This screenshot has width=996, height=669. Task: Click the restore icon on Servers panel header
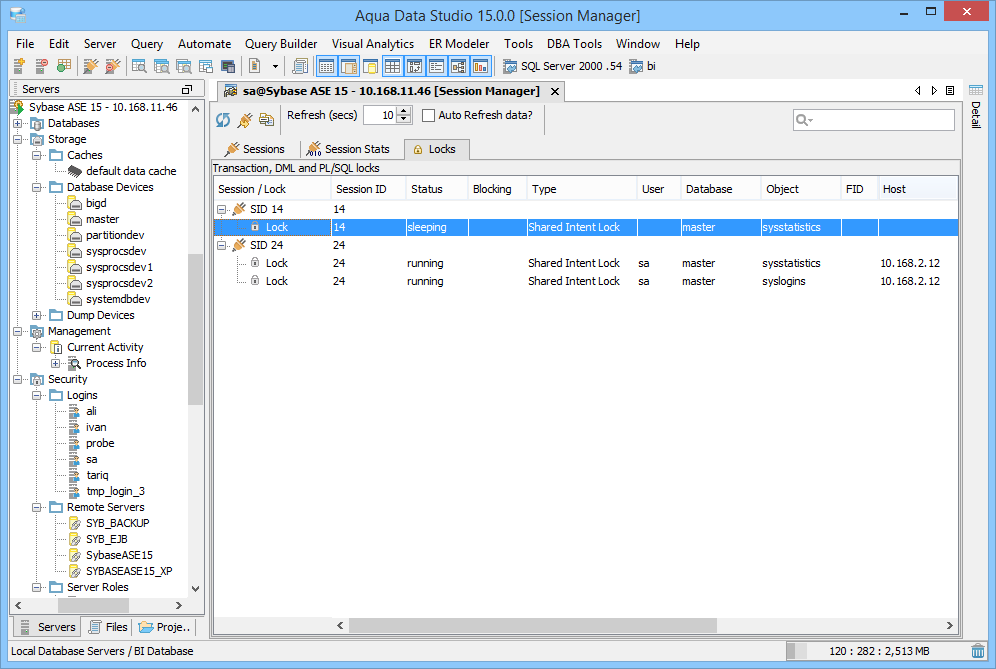coord(187,90)
